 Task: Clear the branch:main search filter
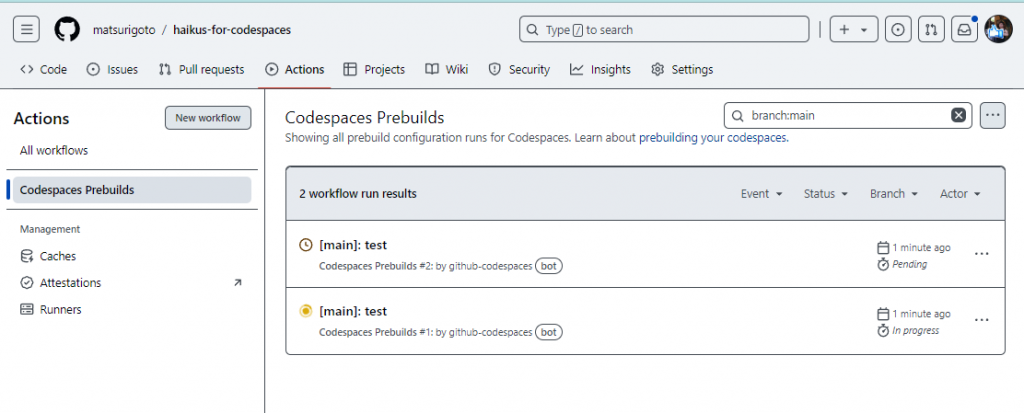pyautogui.click(x=958, y=115)
